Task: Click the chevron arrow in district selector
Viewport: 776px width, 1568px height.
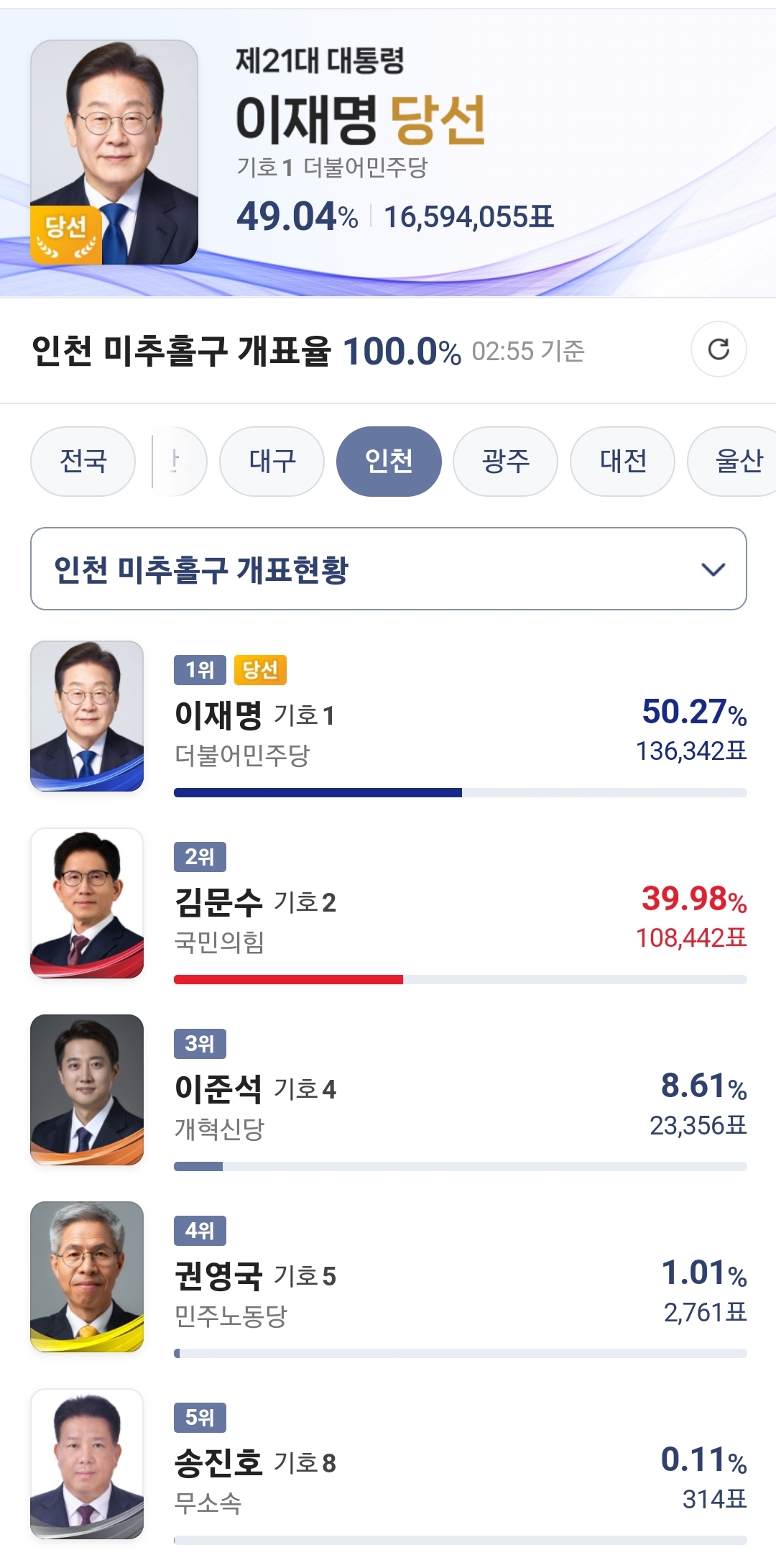Action: pos(713,569)
